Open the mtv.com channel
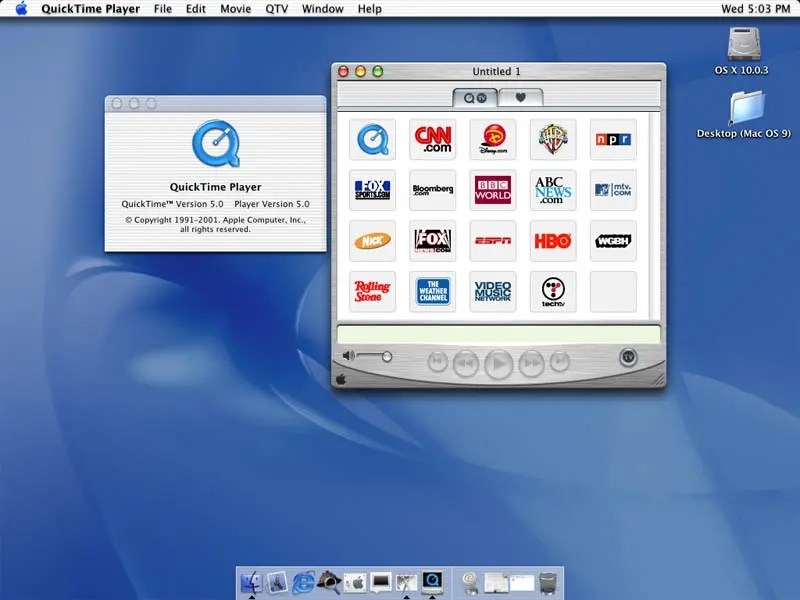 coord(613,190)
